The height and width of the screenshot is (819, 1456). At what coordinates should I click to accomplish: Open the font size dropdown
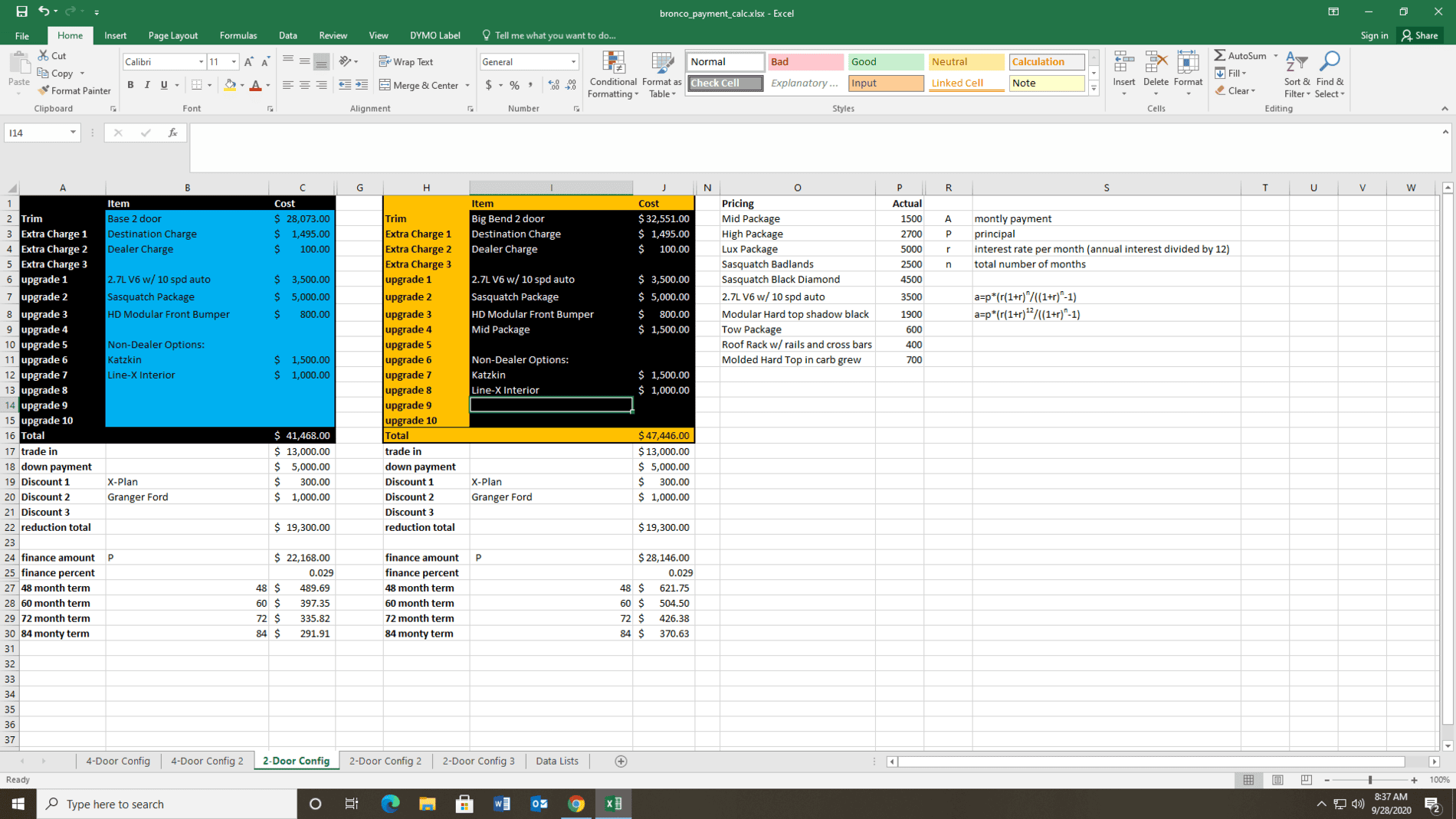234,61
